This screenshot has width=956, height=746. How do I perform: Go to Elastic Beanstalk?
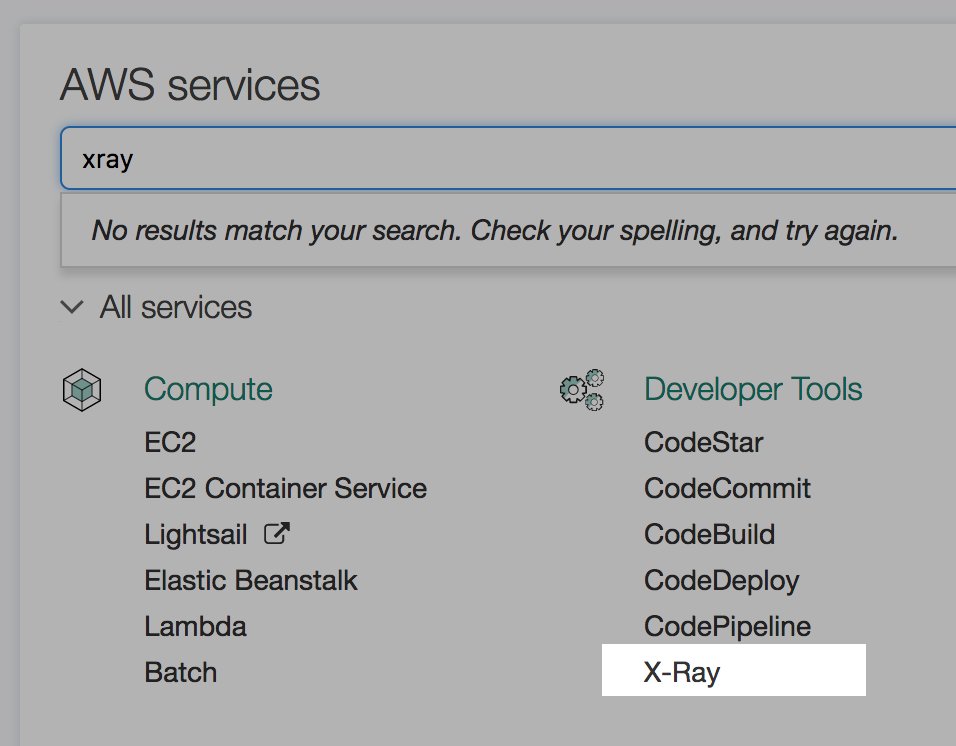[251, 580]
